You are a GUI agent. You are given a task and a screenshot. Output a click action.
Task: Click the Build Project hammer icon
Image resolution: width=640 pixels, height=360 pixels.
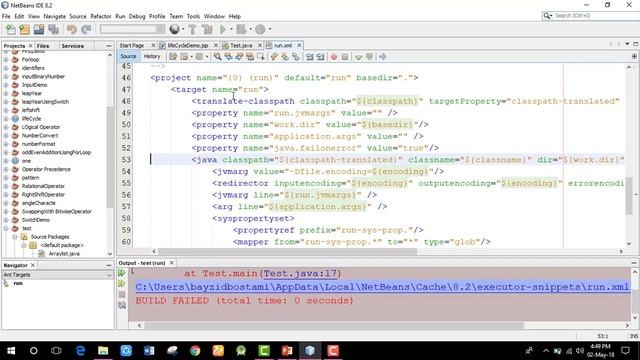coord(192,29)
